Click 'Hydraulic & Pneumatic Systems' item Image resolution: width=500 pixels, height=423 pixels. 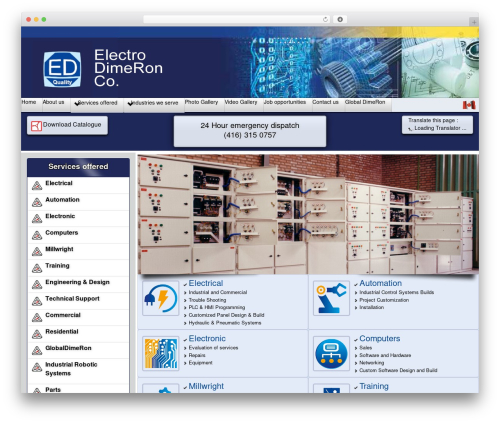coord(225,323)
